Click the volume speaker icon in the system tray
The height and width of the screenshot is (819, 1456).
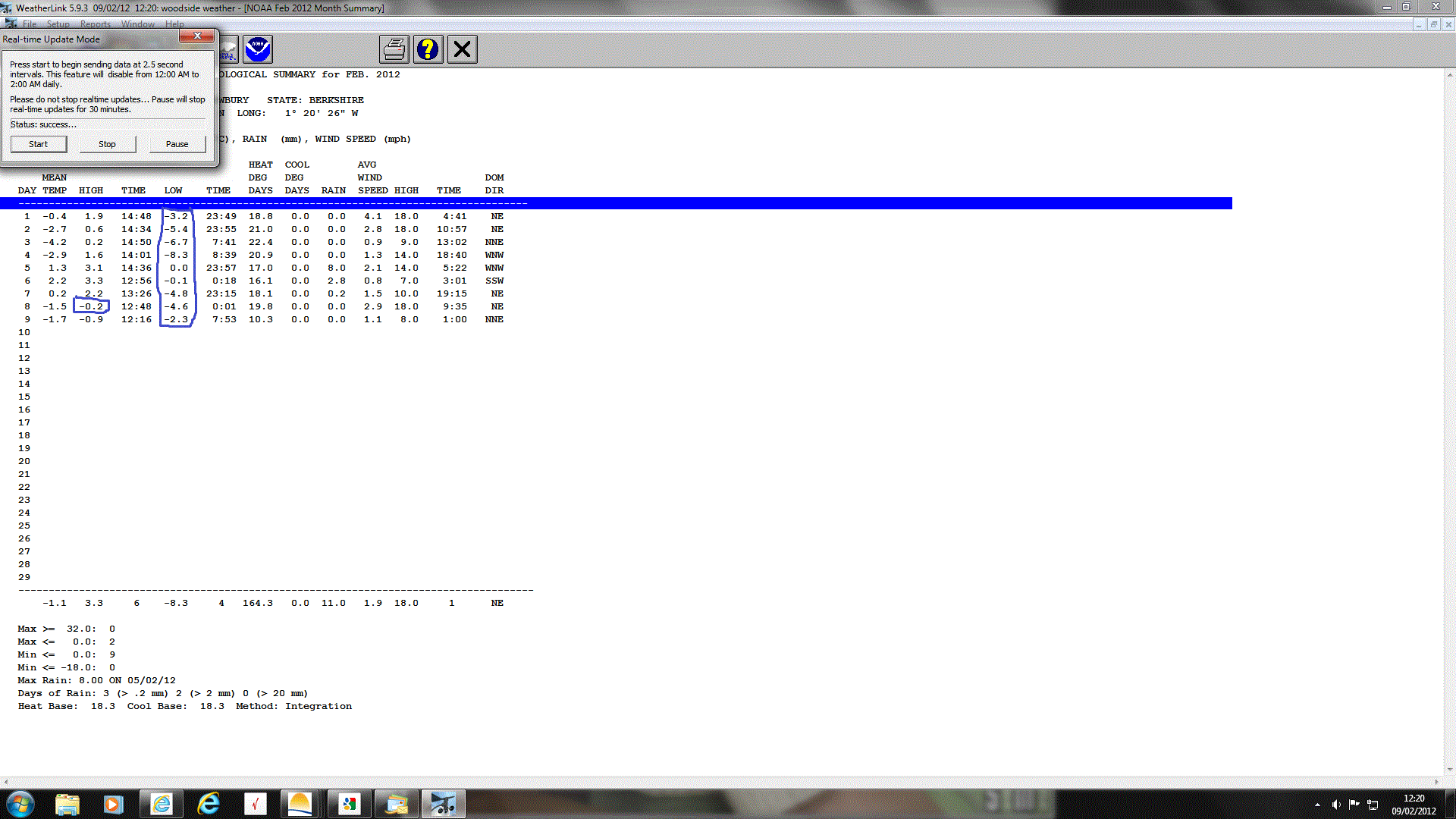1336,805
